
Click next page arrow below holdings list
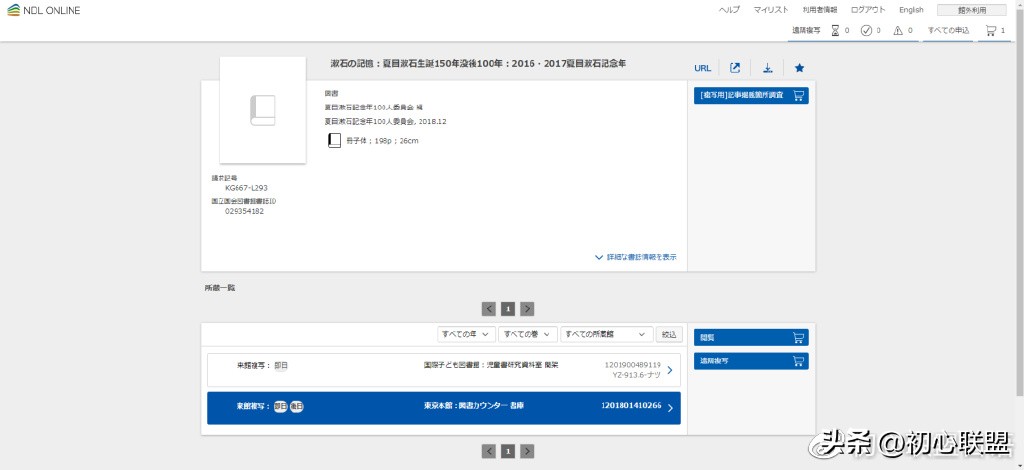[x=528, y=451]
